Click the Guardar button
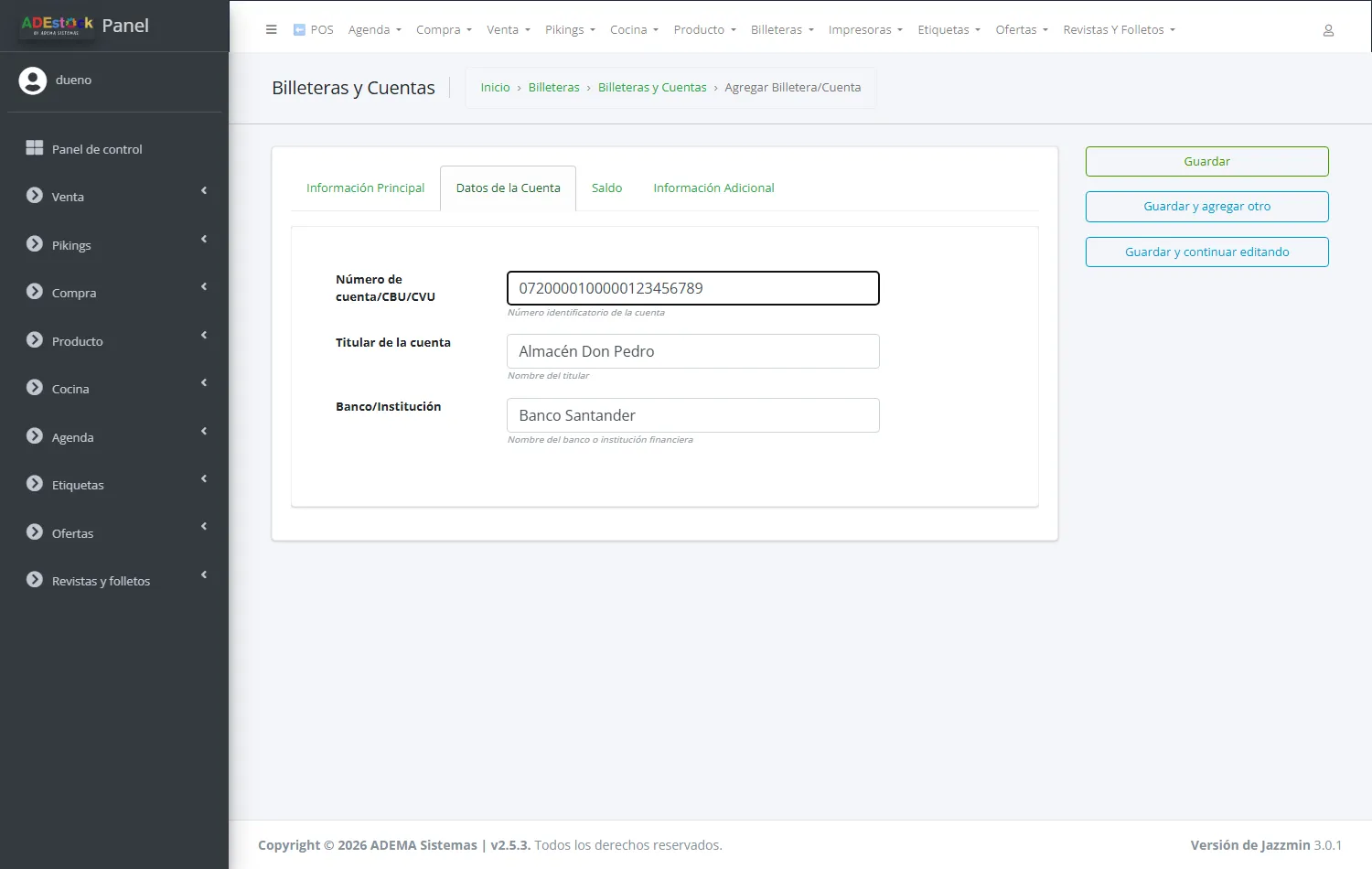 tap(1207, 162)
